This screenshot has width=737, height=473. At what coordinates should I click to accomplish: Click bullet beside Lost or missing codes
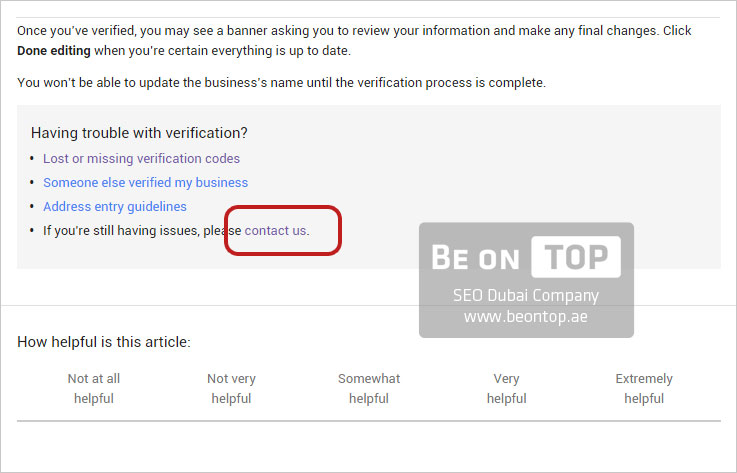coord(32,158)
